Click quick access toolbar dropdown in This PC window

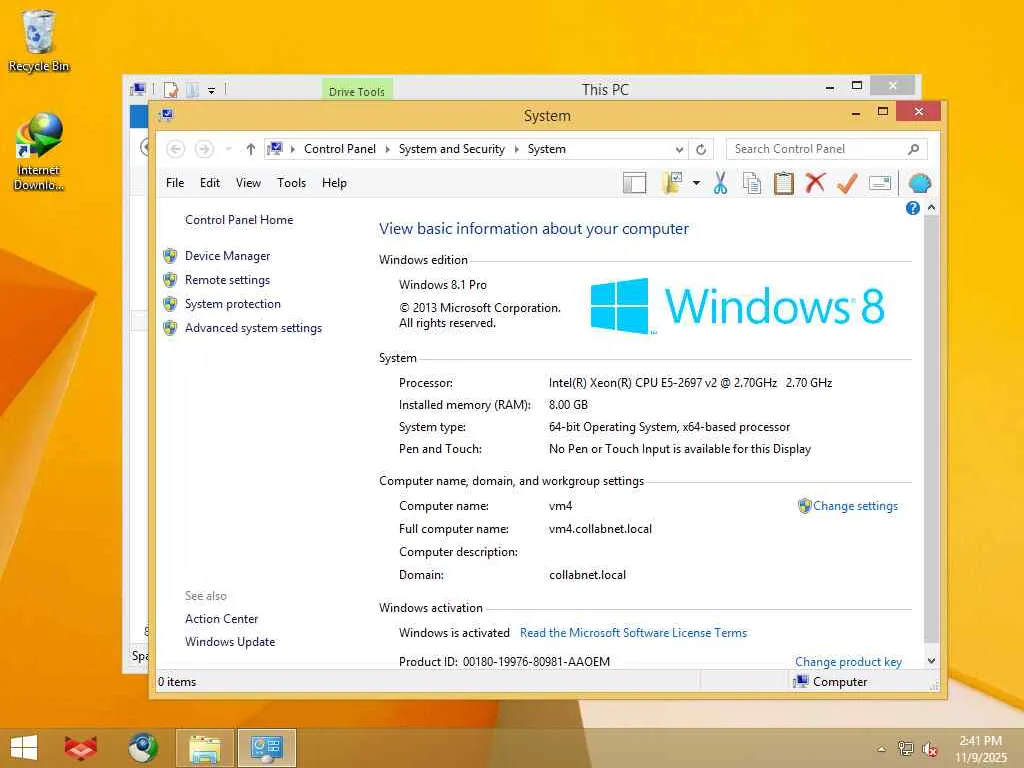212,91
